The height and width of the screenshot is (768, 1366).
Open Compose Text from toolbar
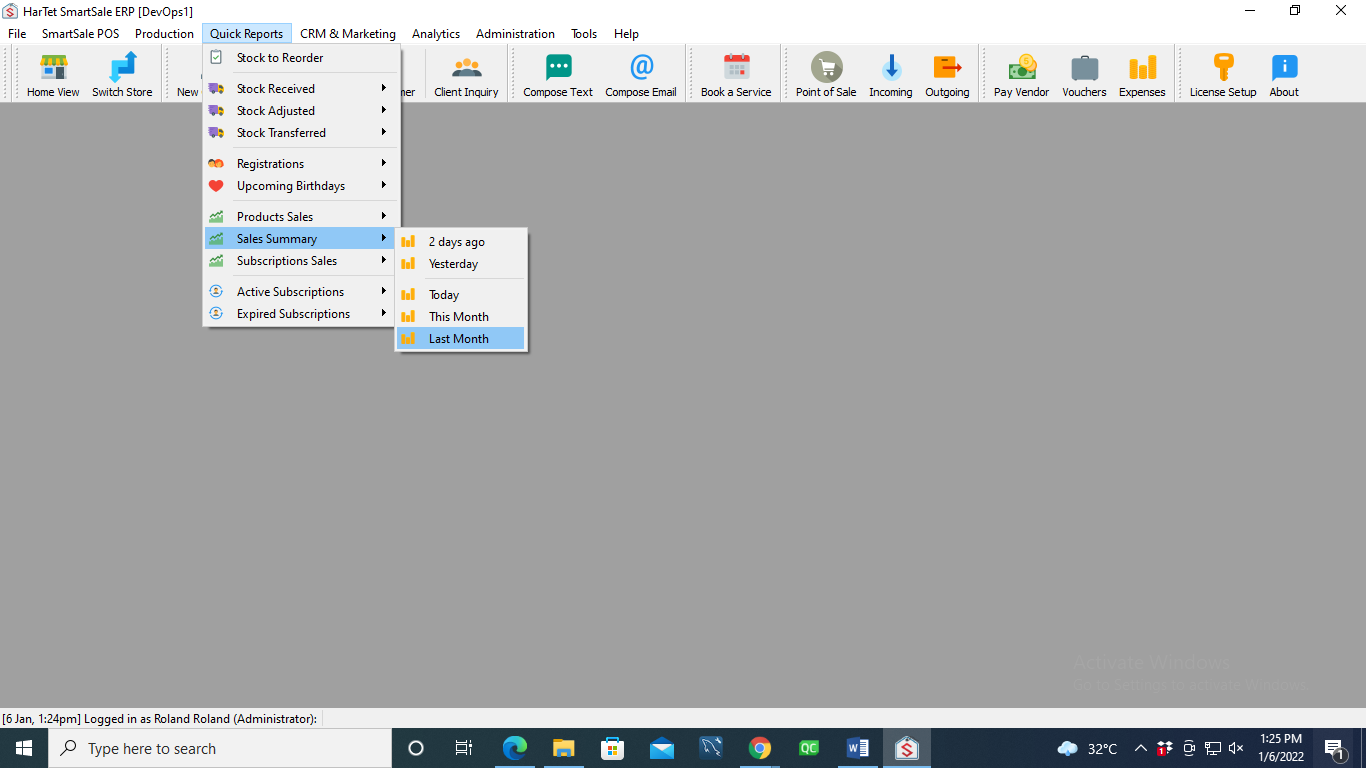558,75
